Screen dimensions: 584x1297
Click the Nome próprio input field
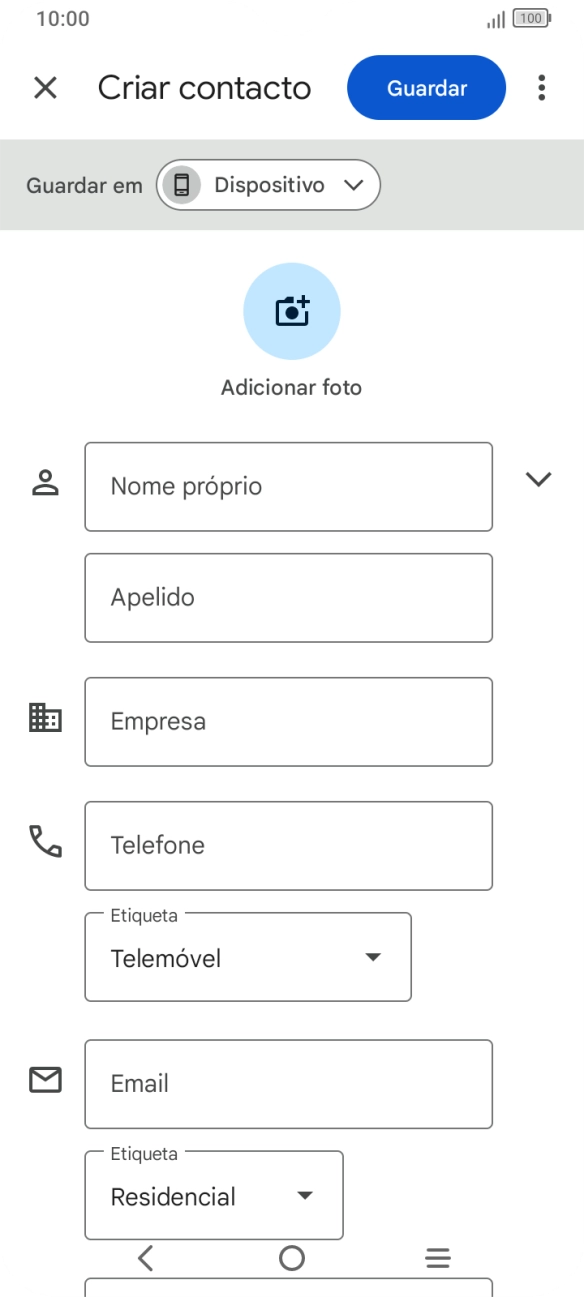[288, 486]
